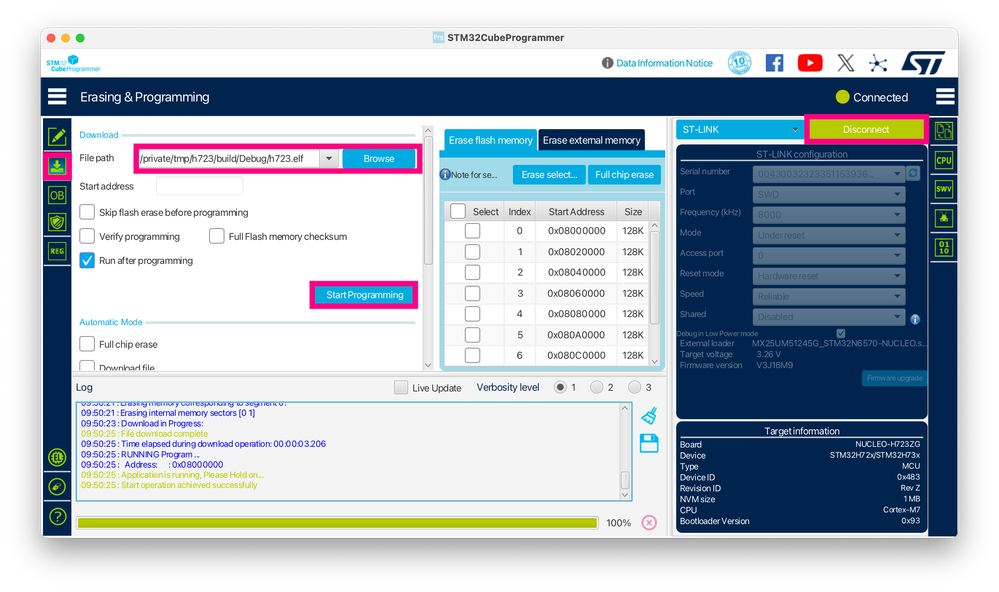Open the topmost icon in the right sidebar

944,131
